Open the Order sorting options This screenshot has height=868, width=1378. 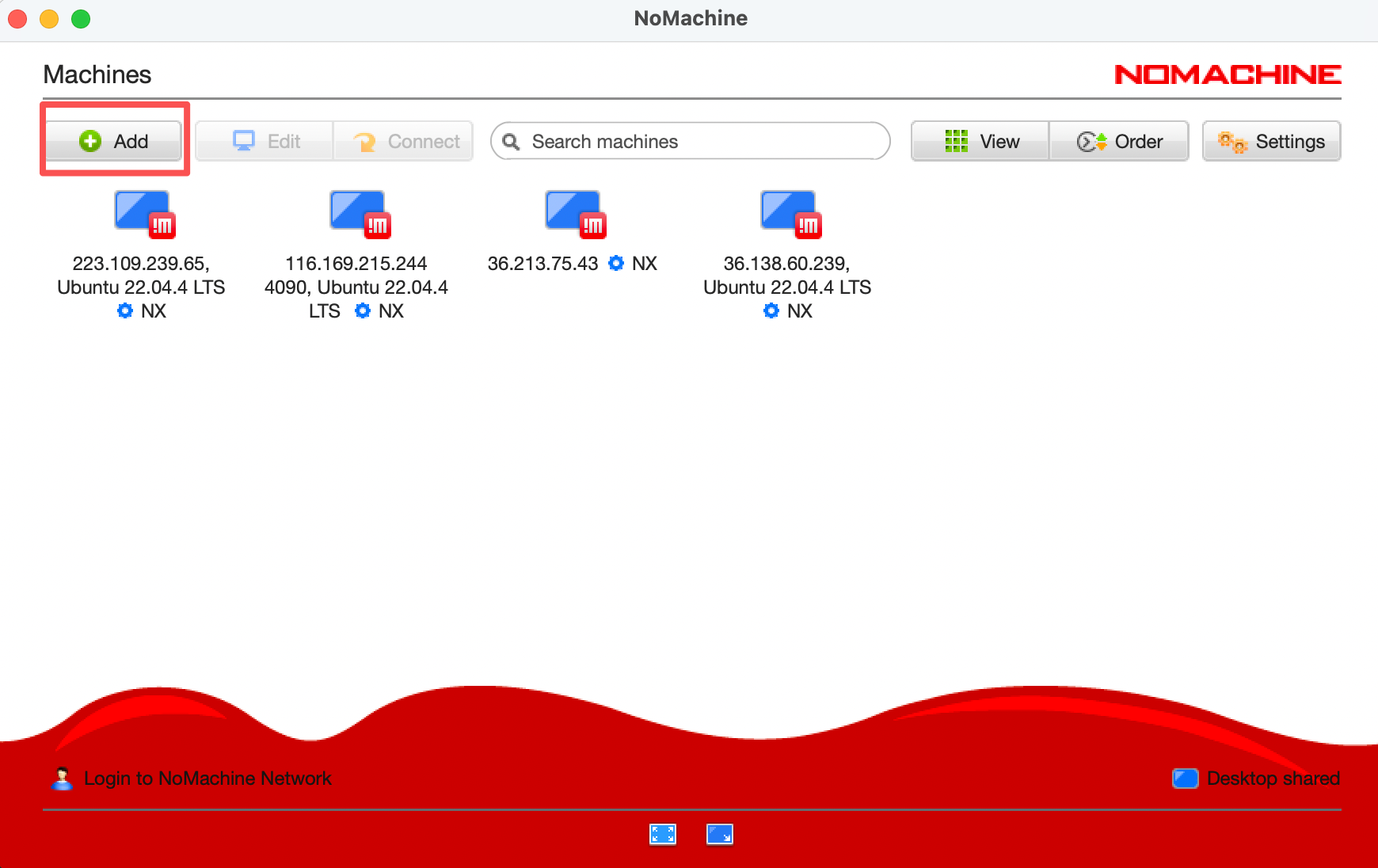pyautogui.click(x=1119, y=141)
